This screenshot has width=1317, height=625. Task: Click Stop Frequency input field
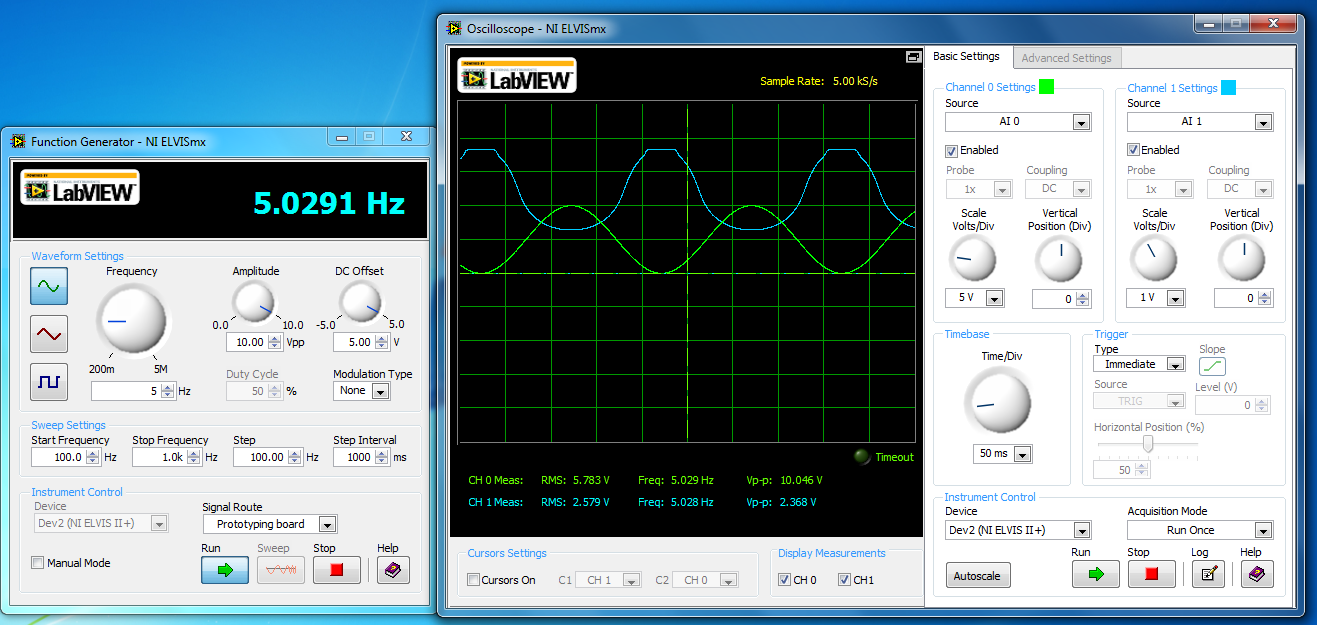point(159,457)
